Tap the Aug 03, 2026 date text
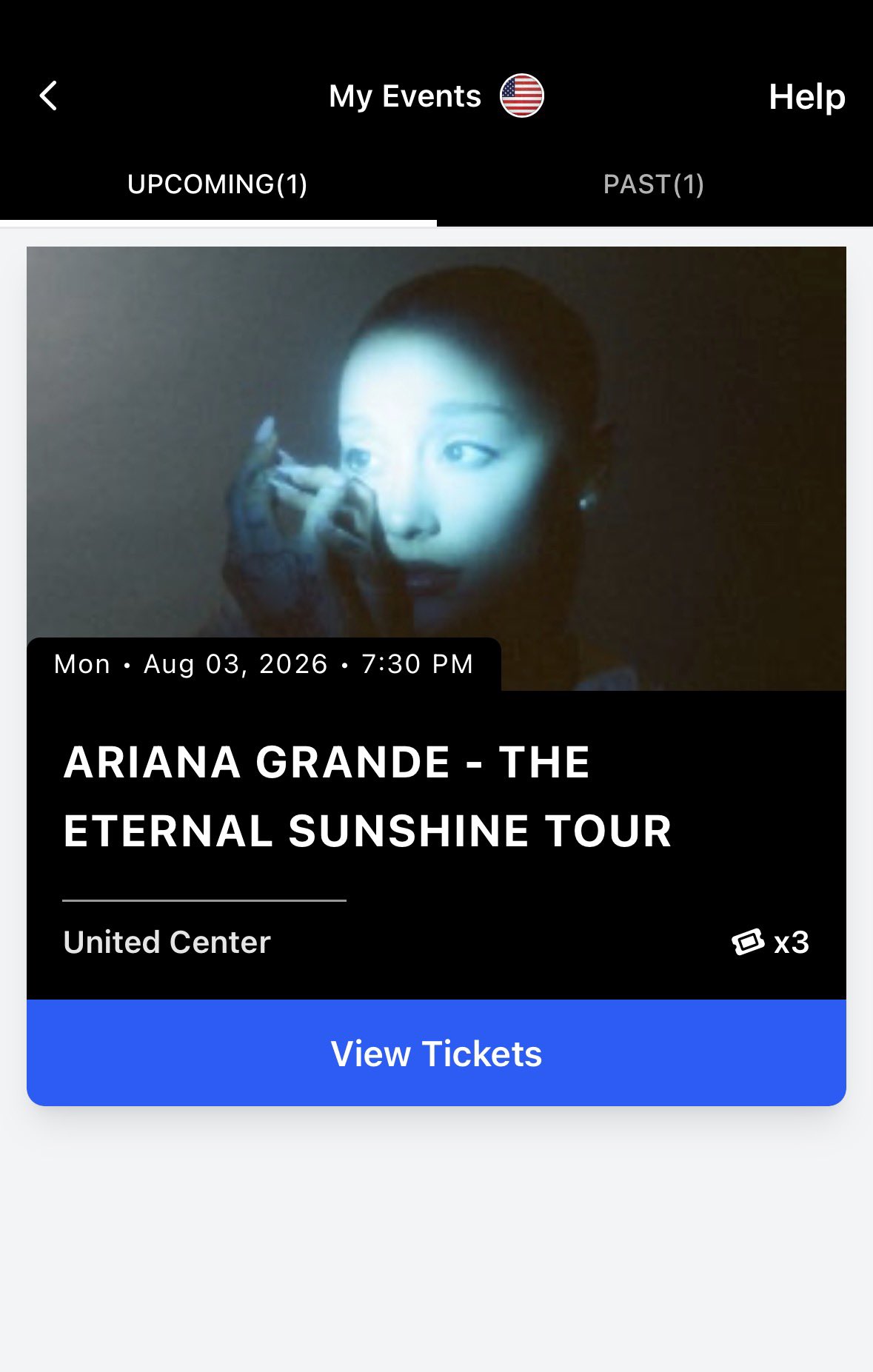Image resolution: width=873 pixels, height=1372 pixels. pos(235,664)
